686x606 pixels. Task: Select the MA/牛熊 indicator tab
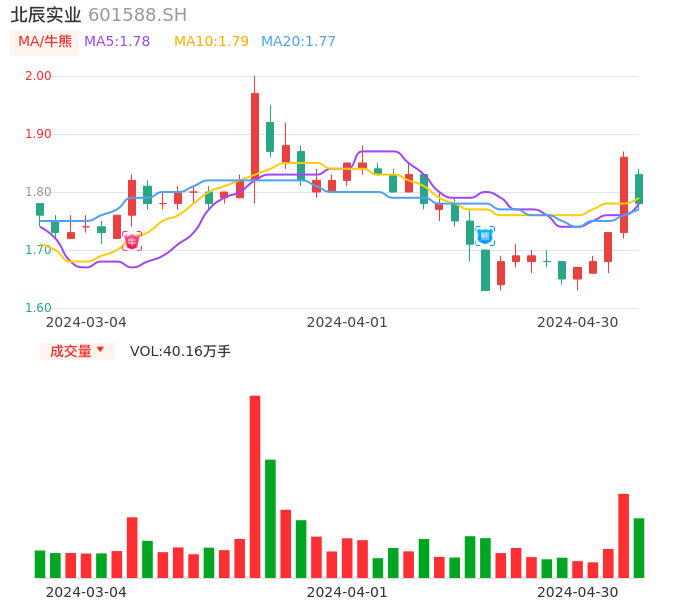pyautogui.click(x=45, y=42)
